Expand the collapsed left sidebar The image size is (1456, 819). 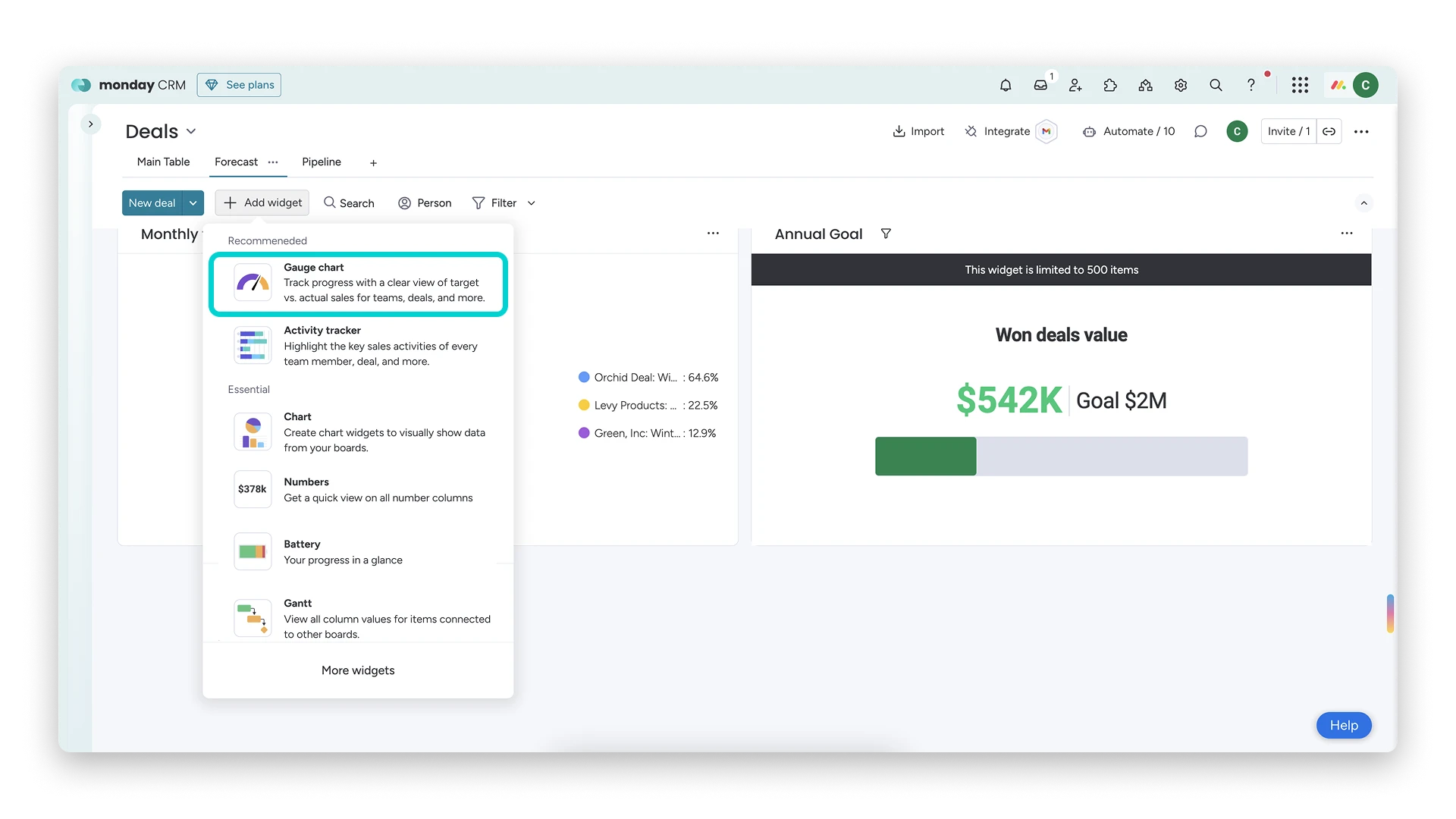tap(91, 124)
